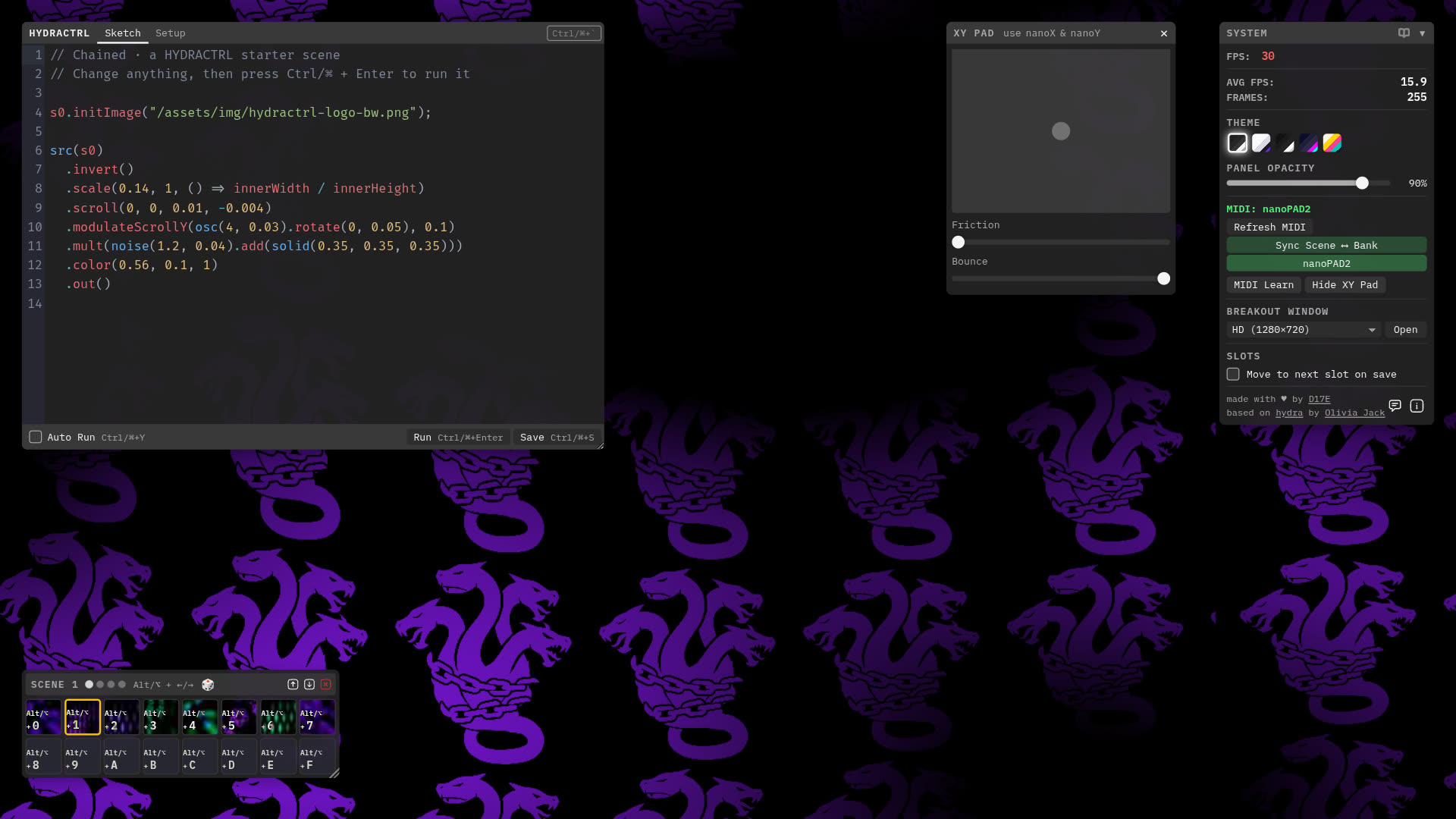Image resolution: width=1456 pixels, height=819 pixels.
Task: Select the first scene bank dot
Action: pos(89,685)
